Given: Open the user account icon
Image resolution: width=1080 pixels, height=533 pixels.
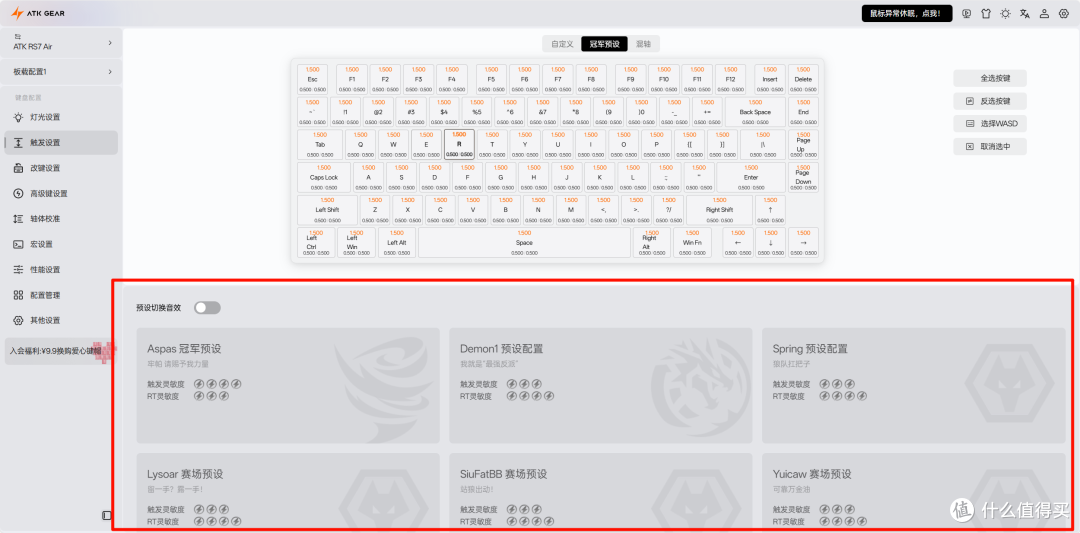Looking at the screenshot, I should click(x=1044, y=14).
